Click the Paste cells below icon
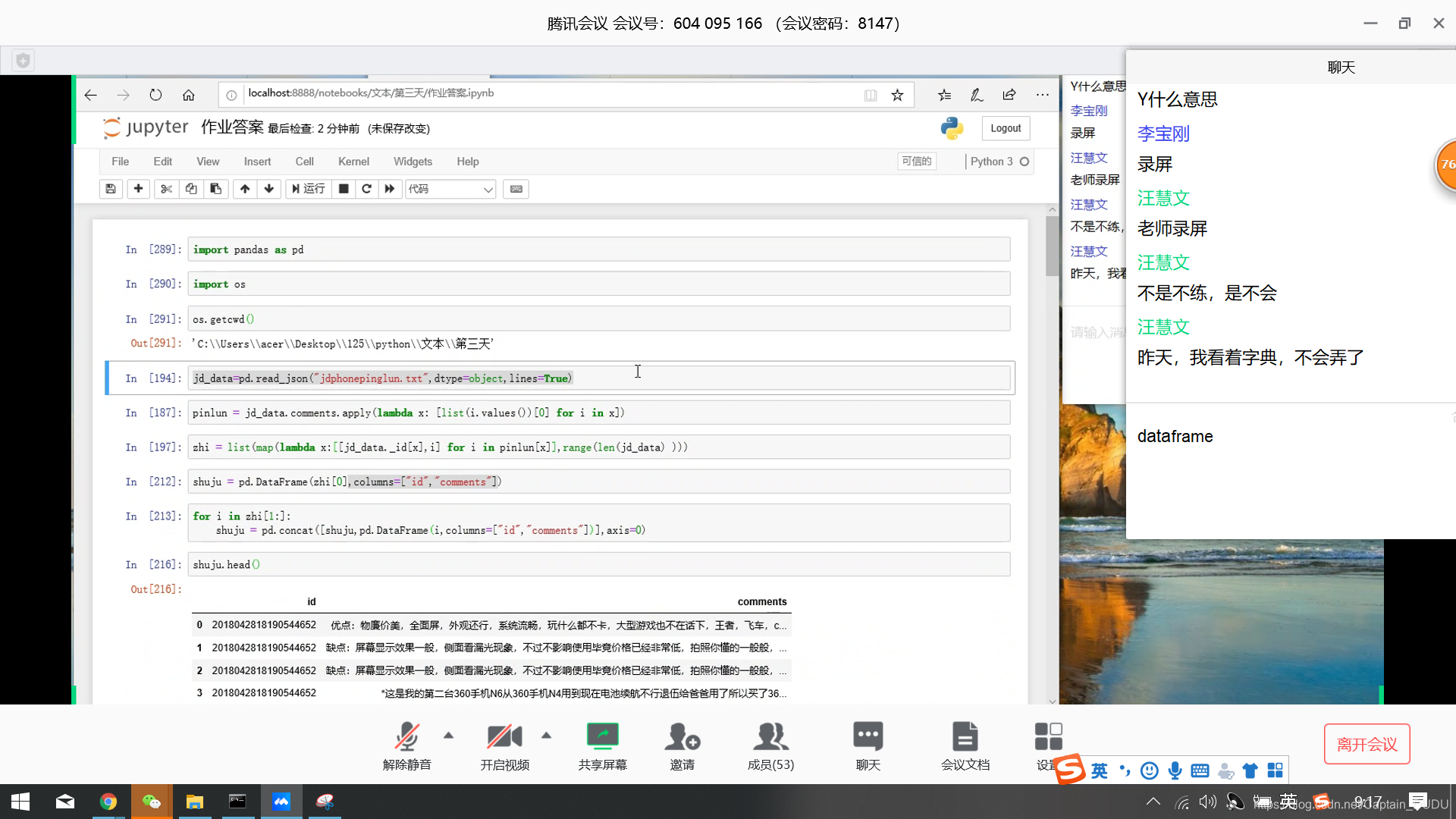1456x819 pixels. [x=216, y=189]
